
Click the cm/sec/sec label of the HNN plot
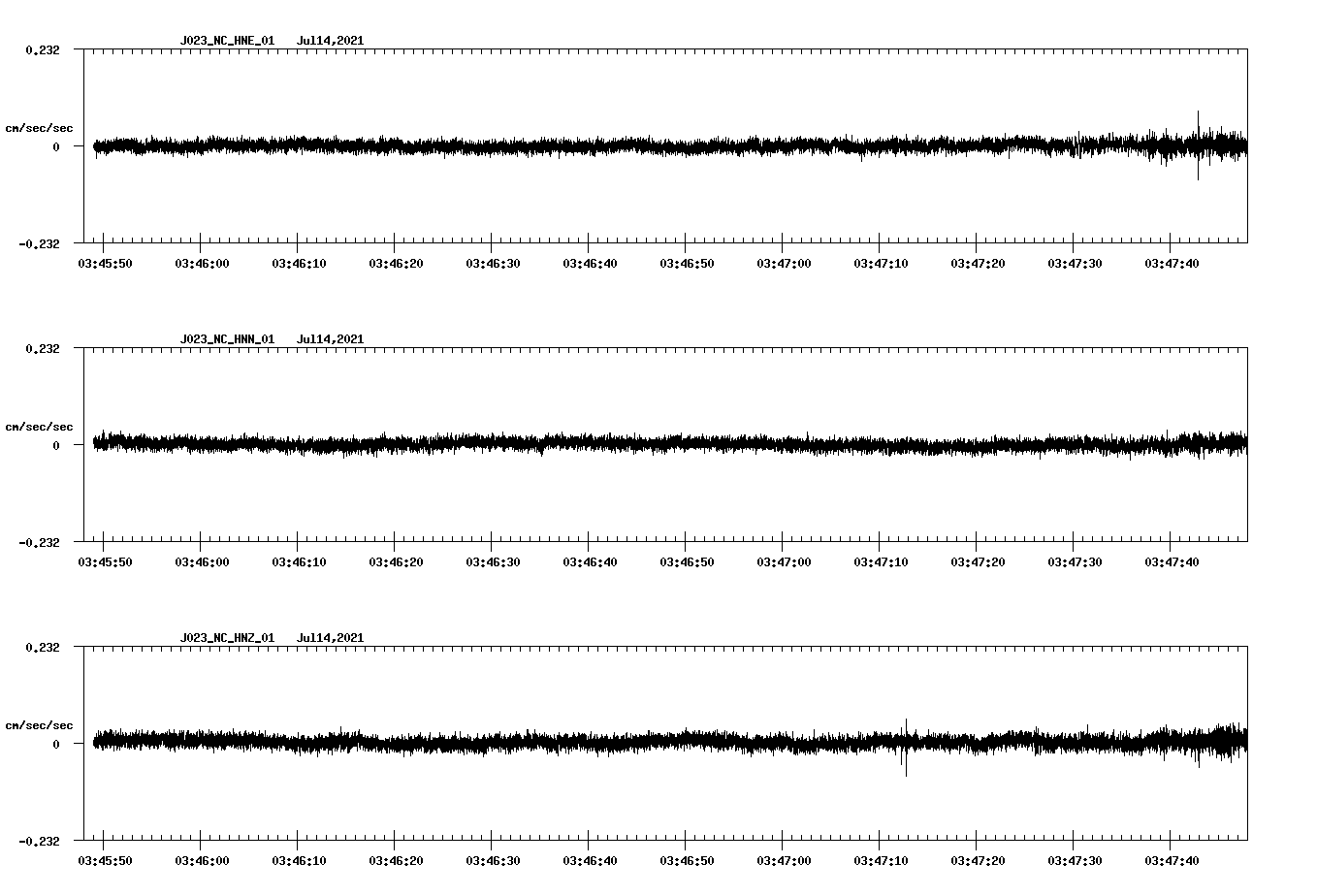pyautogui.click(x=39, y=426)
